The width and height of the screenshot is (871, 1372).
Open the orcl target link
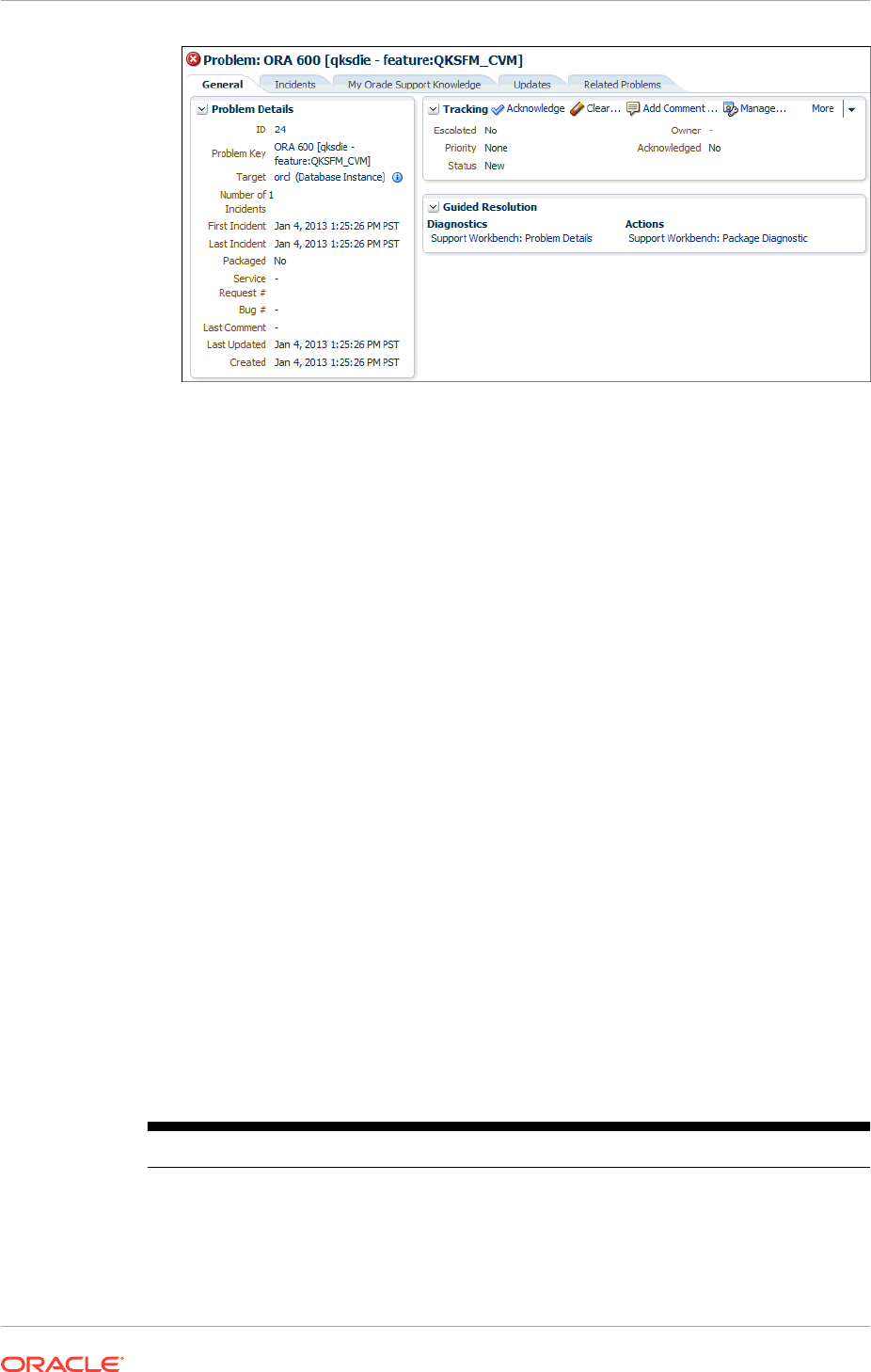(282, 177)
